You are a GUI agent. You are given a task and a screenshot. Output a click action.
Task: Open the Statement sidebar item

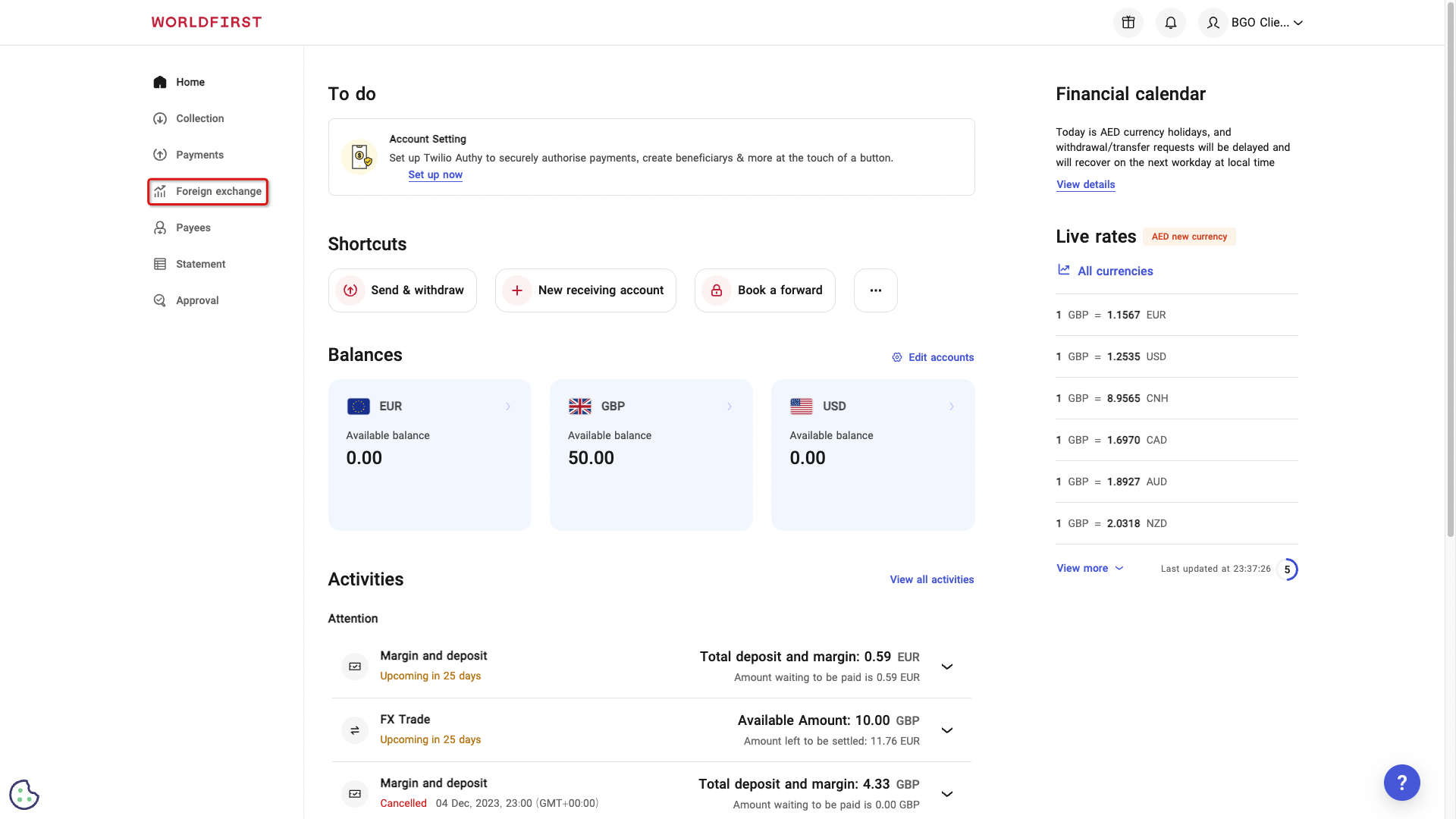(x=200, y=264)
